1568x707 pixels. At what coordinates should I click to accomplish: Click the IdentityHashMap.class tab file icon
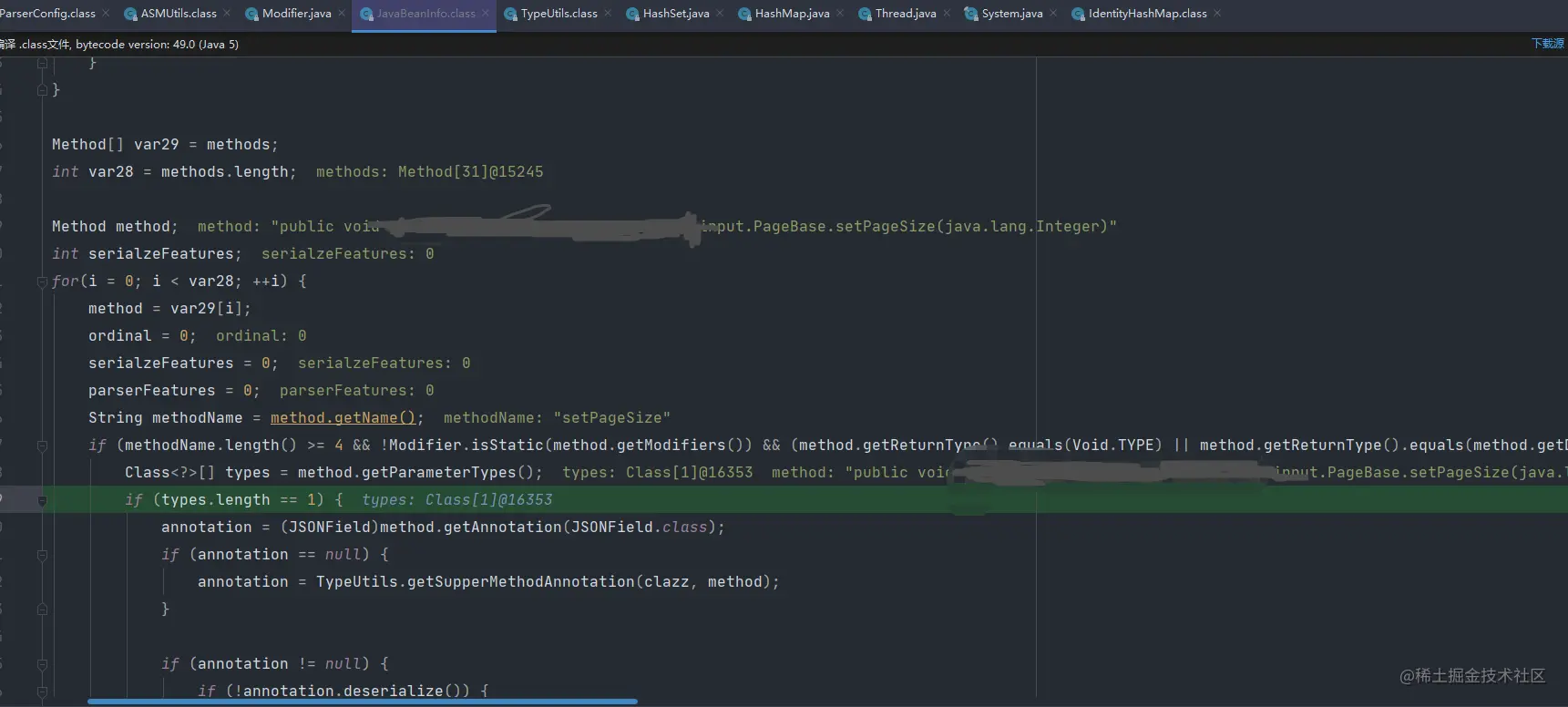(1078, 14)
